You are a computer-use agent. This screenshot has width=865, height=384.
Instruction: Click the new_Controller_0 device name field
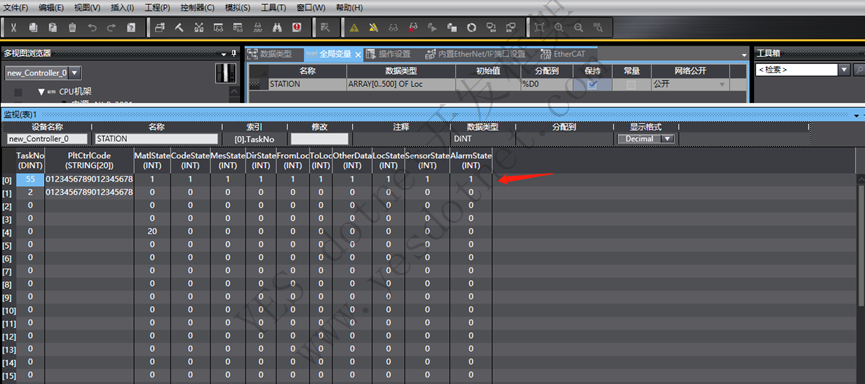tap(47, 139)
